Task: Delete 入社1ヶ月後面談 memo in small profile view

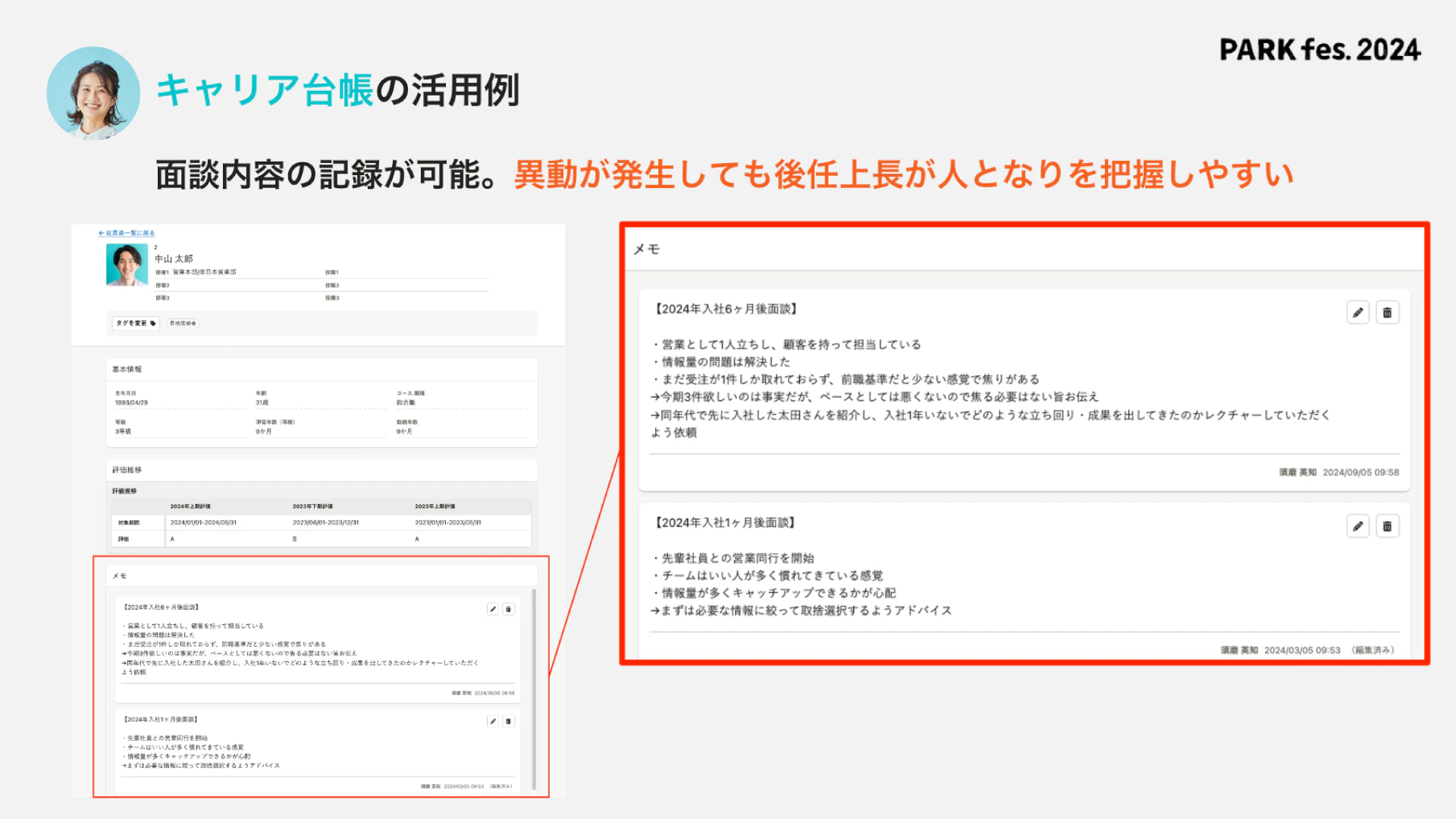Action: [509, 721]
